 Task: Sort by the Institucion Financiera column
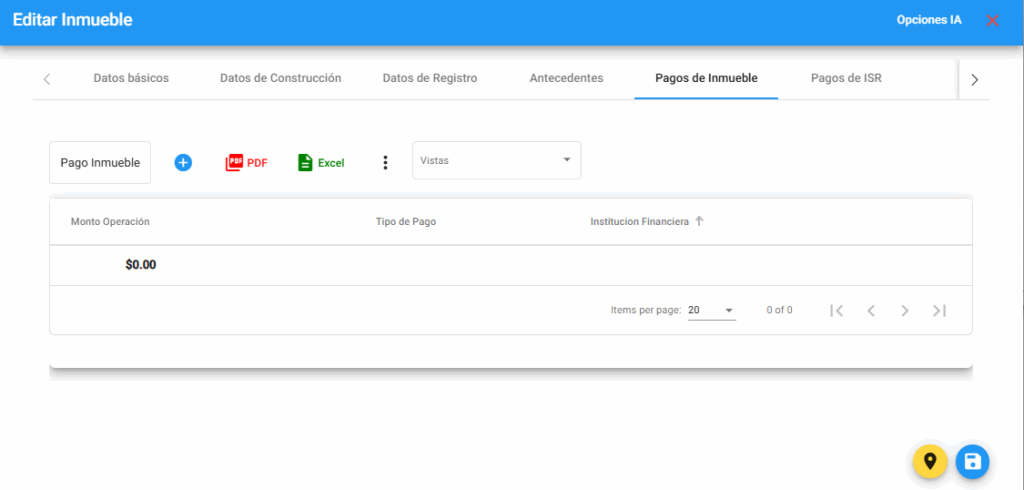coord(640,221)
